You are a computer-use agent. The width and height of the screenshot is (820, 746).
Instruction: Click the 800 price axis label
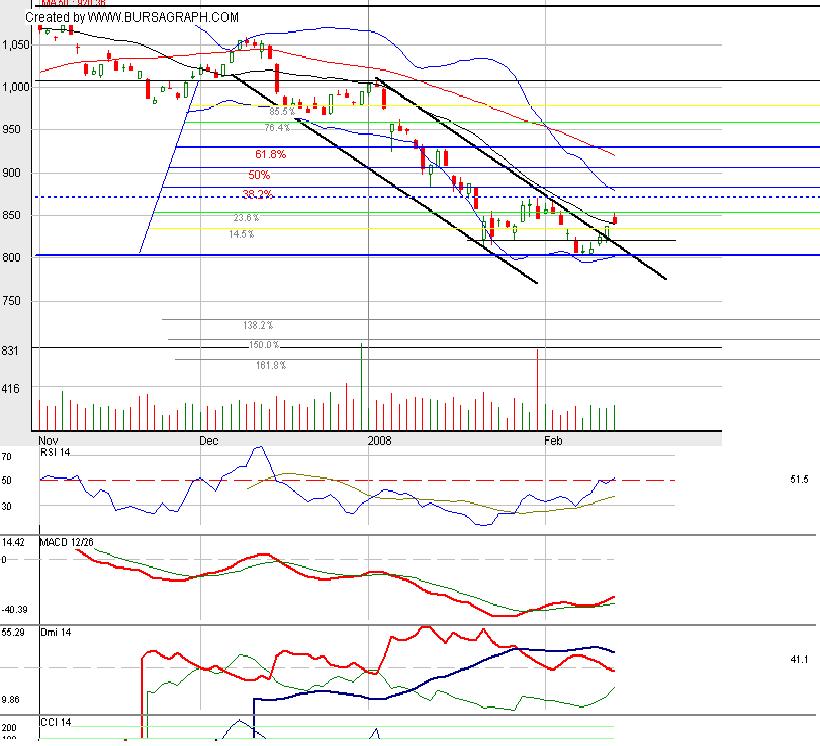click(x=10, y=257)
